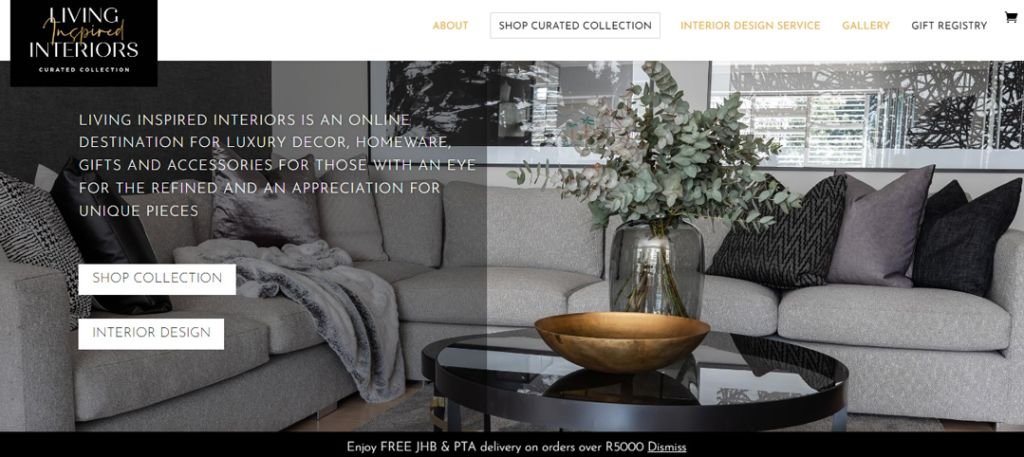This screenshot has height=457, width=1024.
Task: Click the Shop Collection button
Action: (x=157, y=279)
